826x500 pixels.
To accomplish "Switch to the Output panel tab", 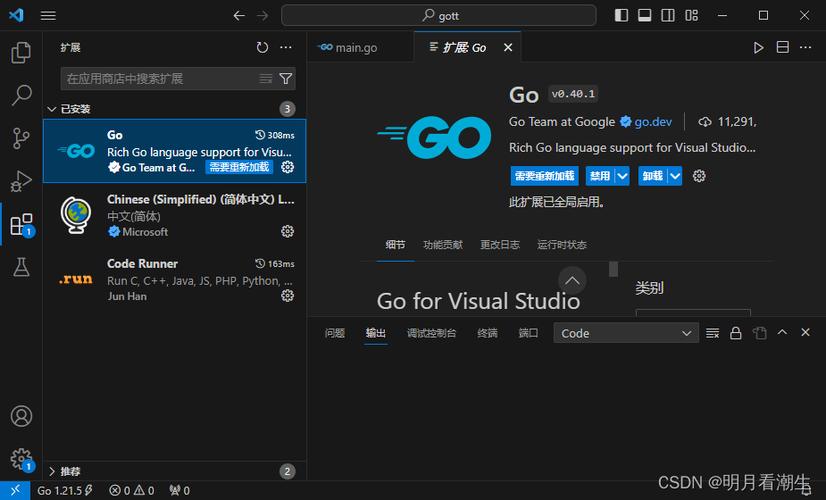I will [376, 333].
